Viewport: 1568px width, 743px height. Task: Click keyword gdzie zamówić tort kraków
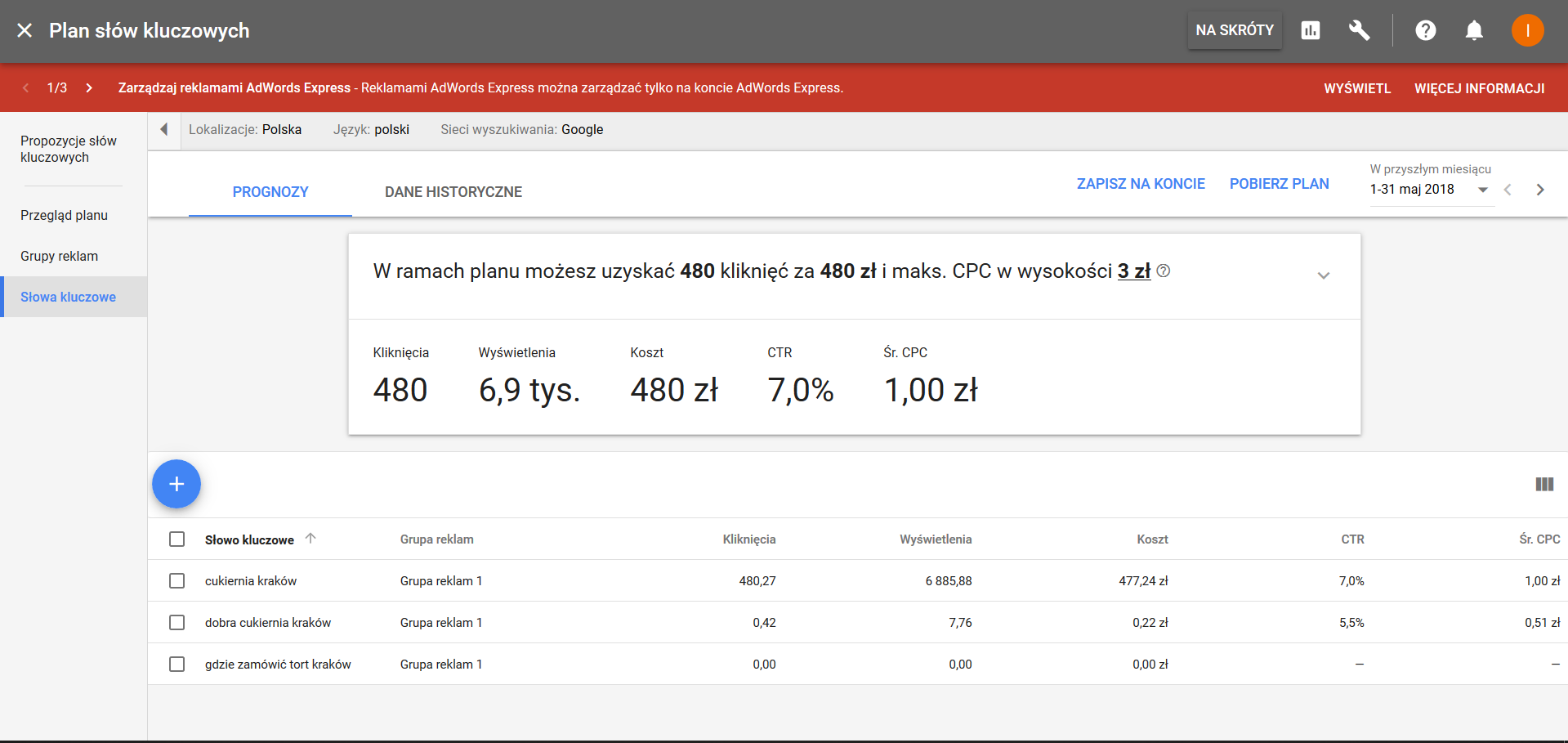point(278,665)
